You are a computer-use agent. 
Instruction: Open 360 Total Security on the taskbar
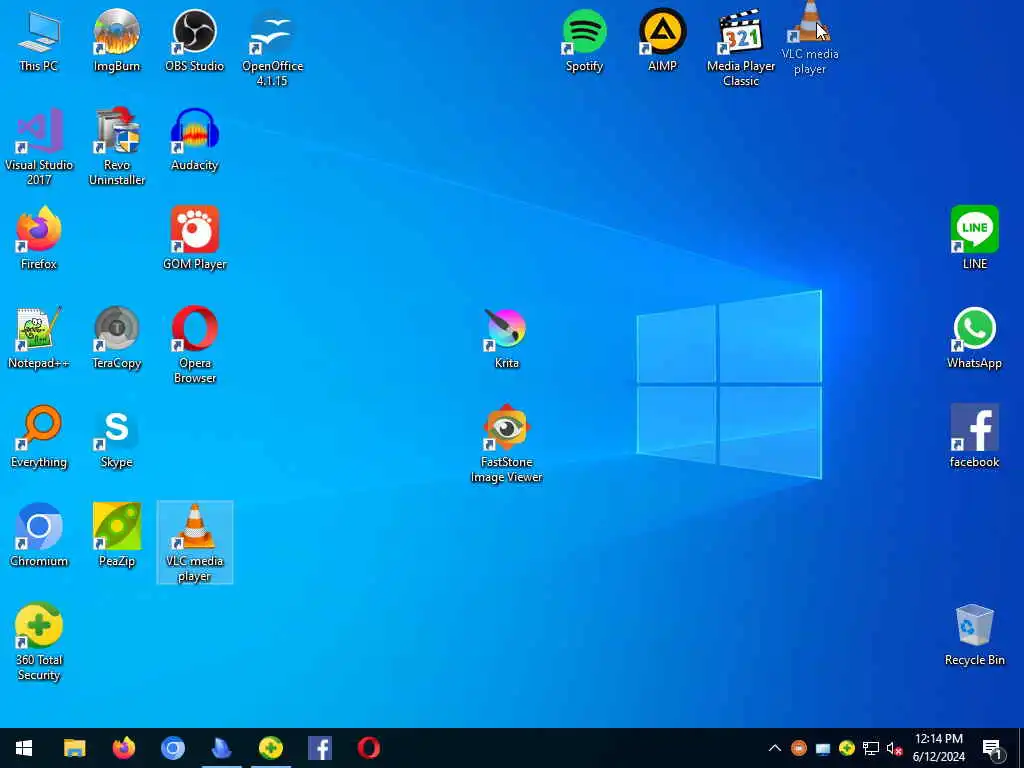click(x=270, y=748)
